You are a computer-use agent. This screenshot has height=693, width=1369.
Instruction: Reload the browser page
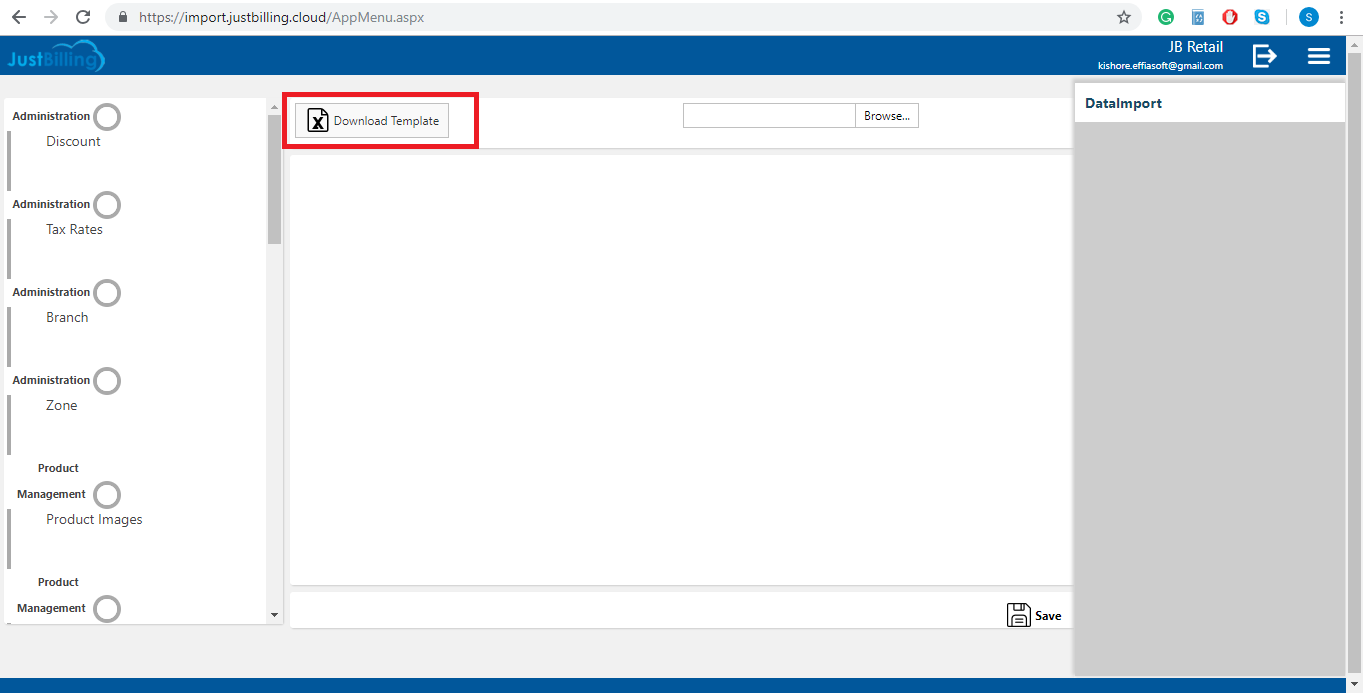click(83, 17)
